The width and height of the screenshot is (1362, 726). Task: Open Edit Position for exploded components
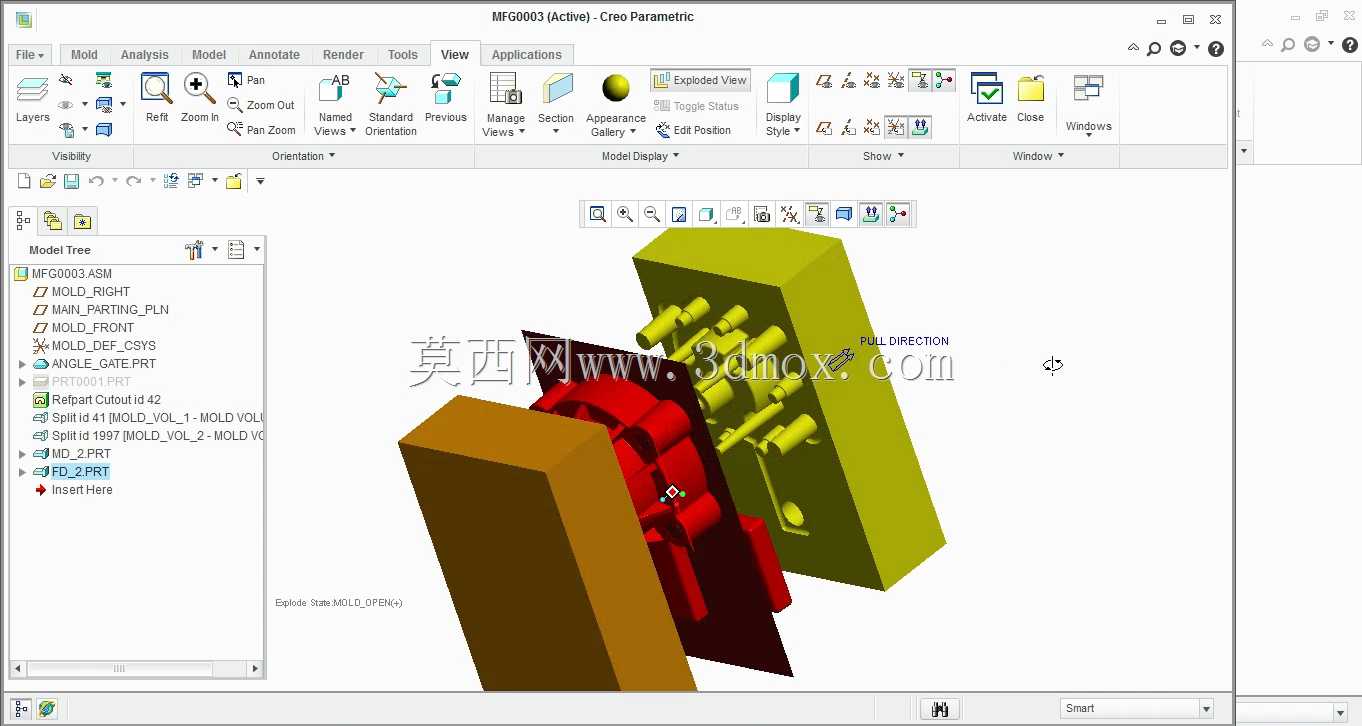[693, 130]
